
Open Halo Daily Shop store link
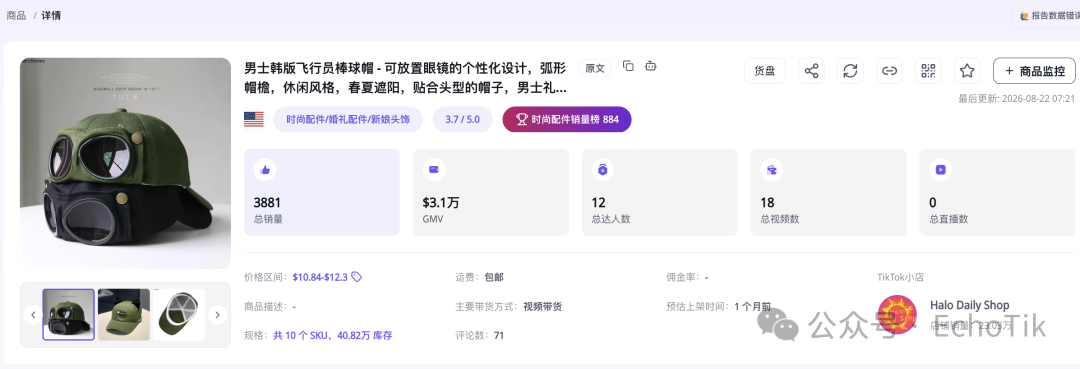[x=969, y=305]
